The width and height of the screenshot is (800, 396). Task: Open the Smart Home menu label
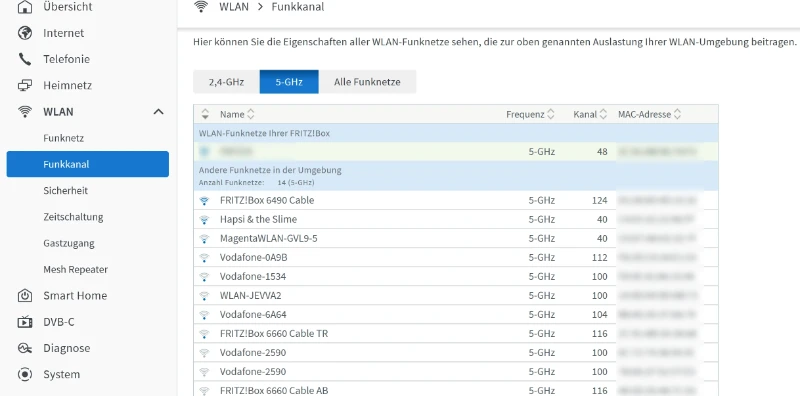point(75,295)
